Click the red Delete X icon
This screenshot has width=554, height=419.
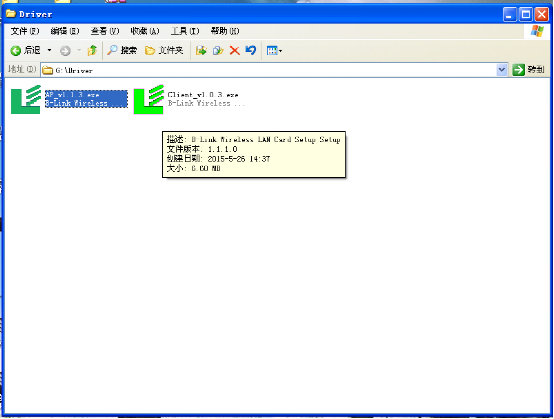[235, 51]
